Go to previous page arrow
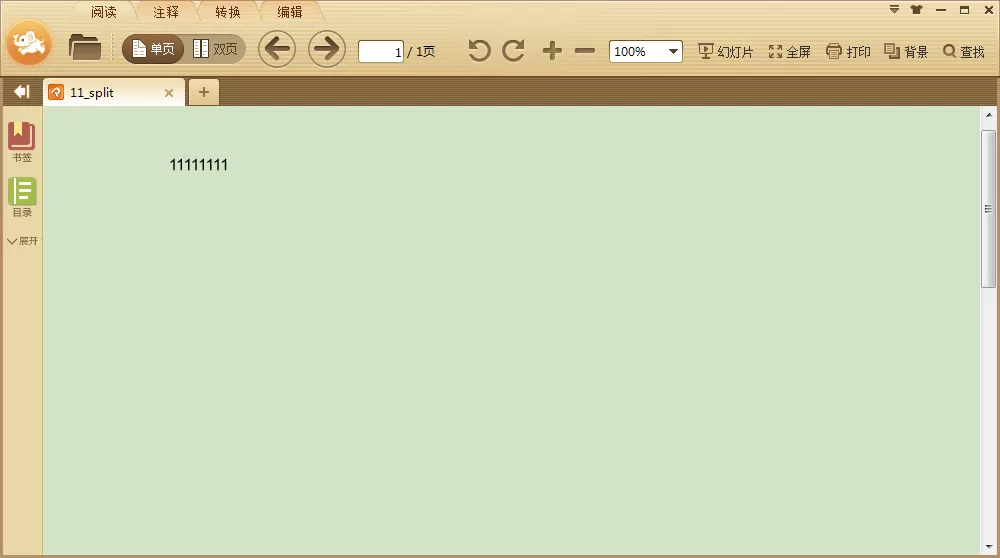 277,49
